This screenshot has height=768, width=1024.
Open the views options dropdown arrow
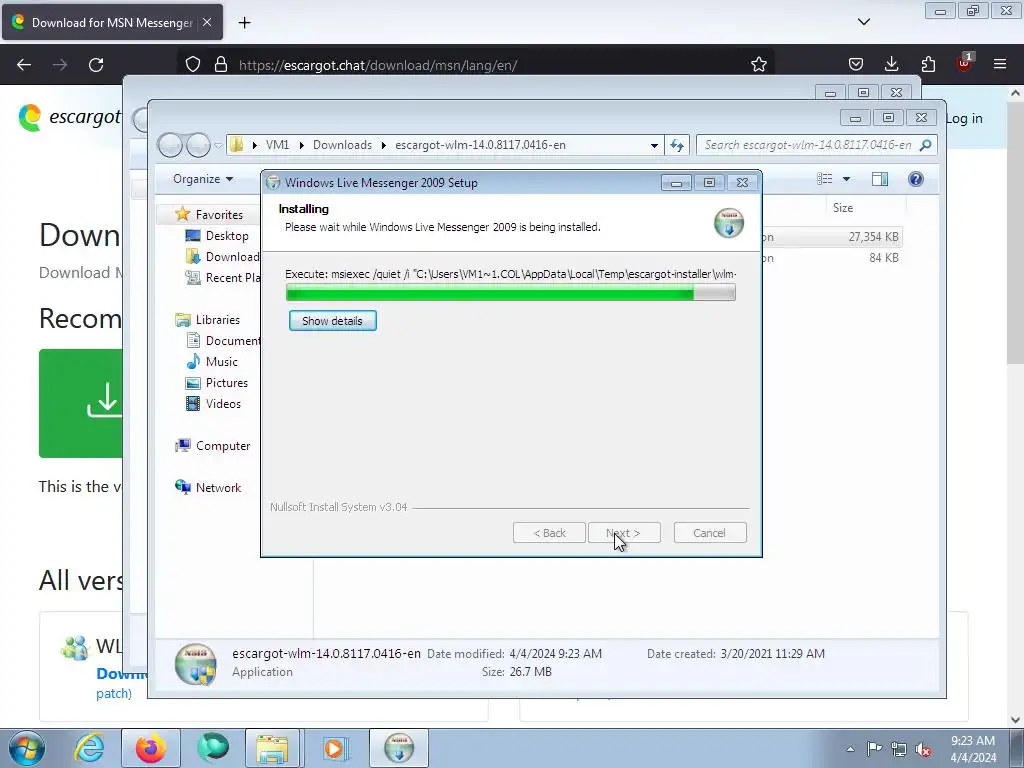pyautogui.click(x=846, y=179)
